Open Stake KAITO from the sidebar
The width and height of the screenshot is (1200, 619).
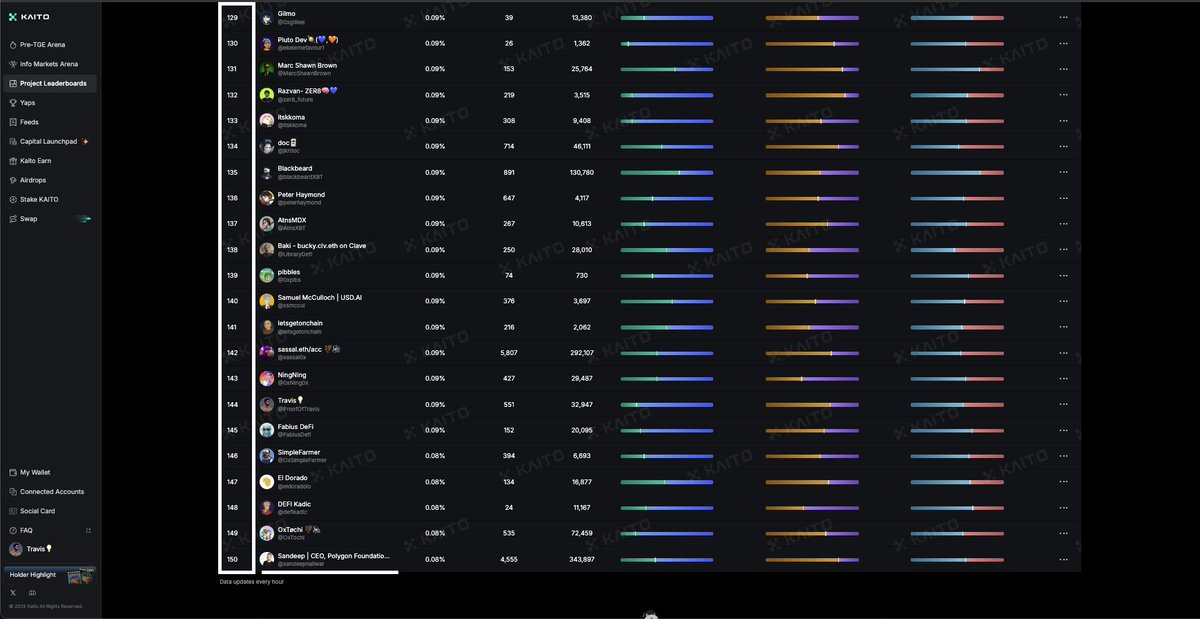pos(39,199)
